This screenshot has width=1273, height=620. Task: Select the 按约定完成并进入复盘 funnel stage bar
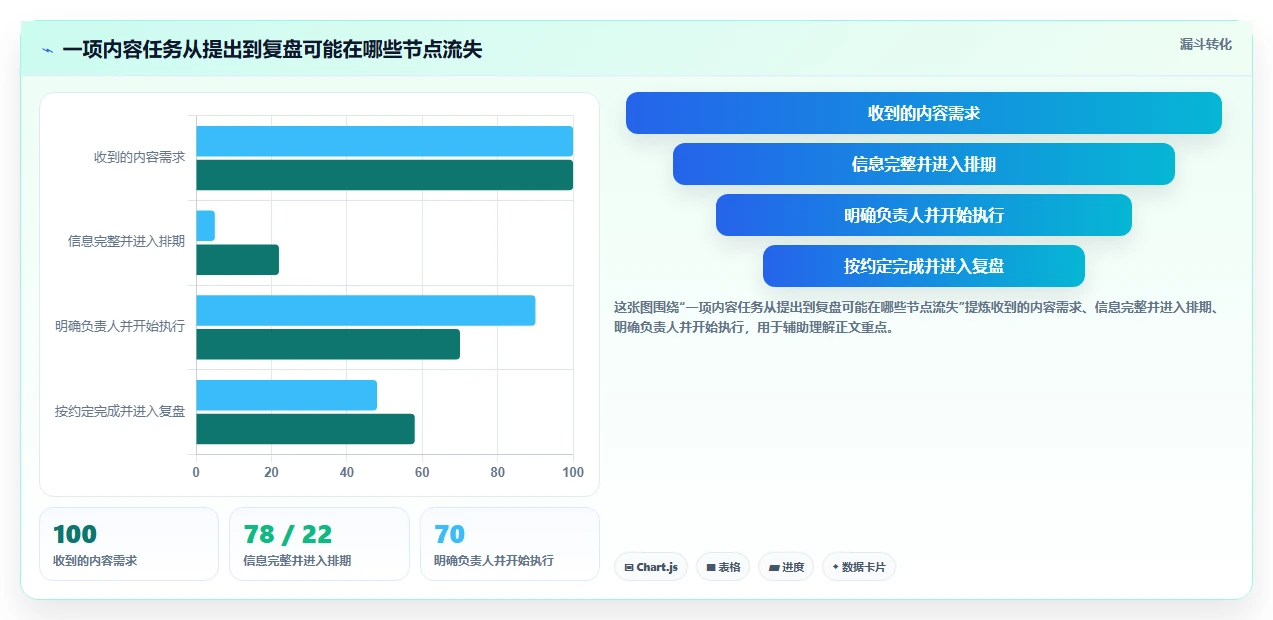[923, 266]
